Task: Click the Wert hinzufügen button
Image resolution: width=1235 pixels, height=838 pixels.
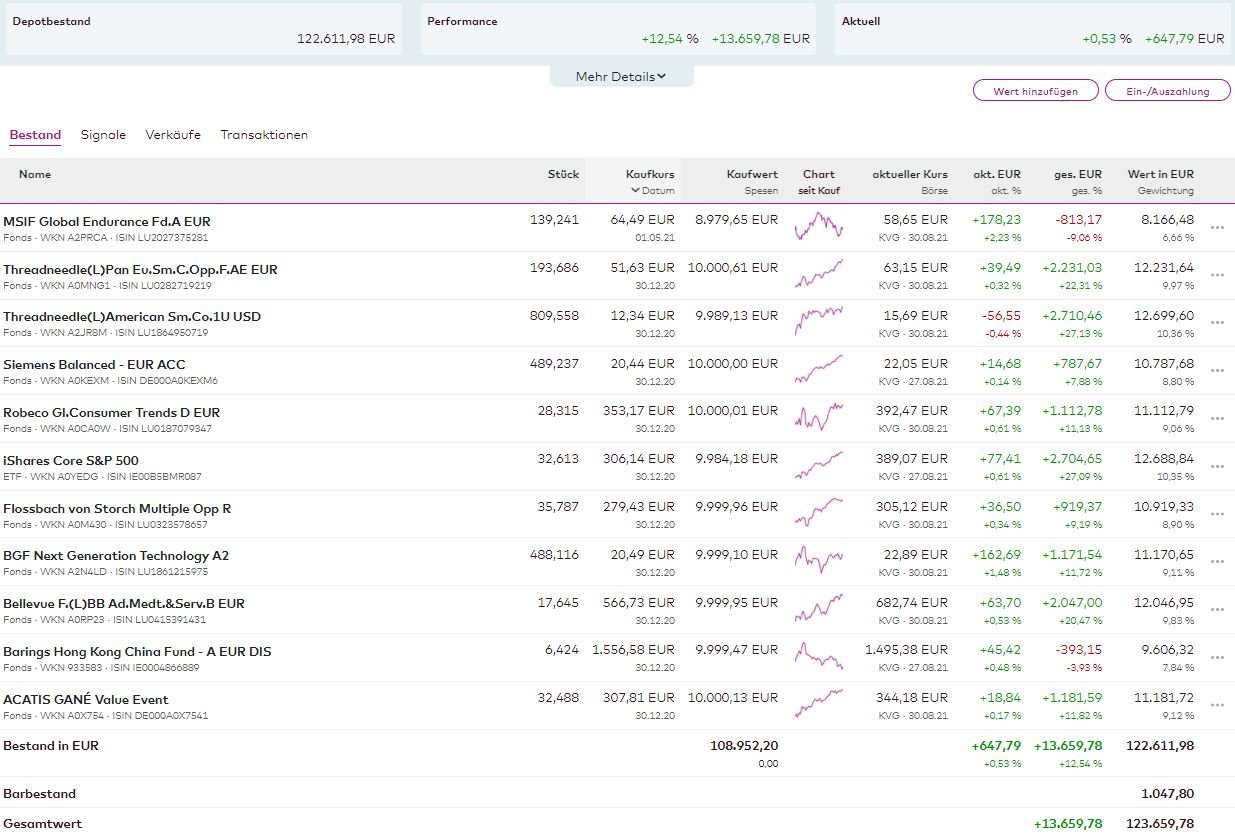Action: tap(1035, 91)
